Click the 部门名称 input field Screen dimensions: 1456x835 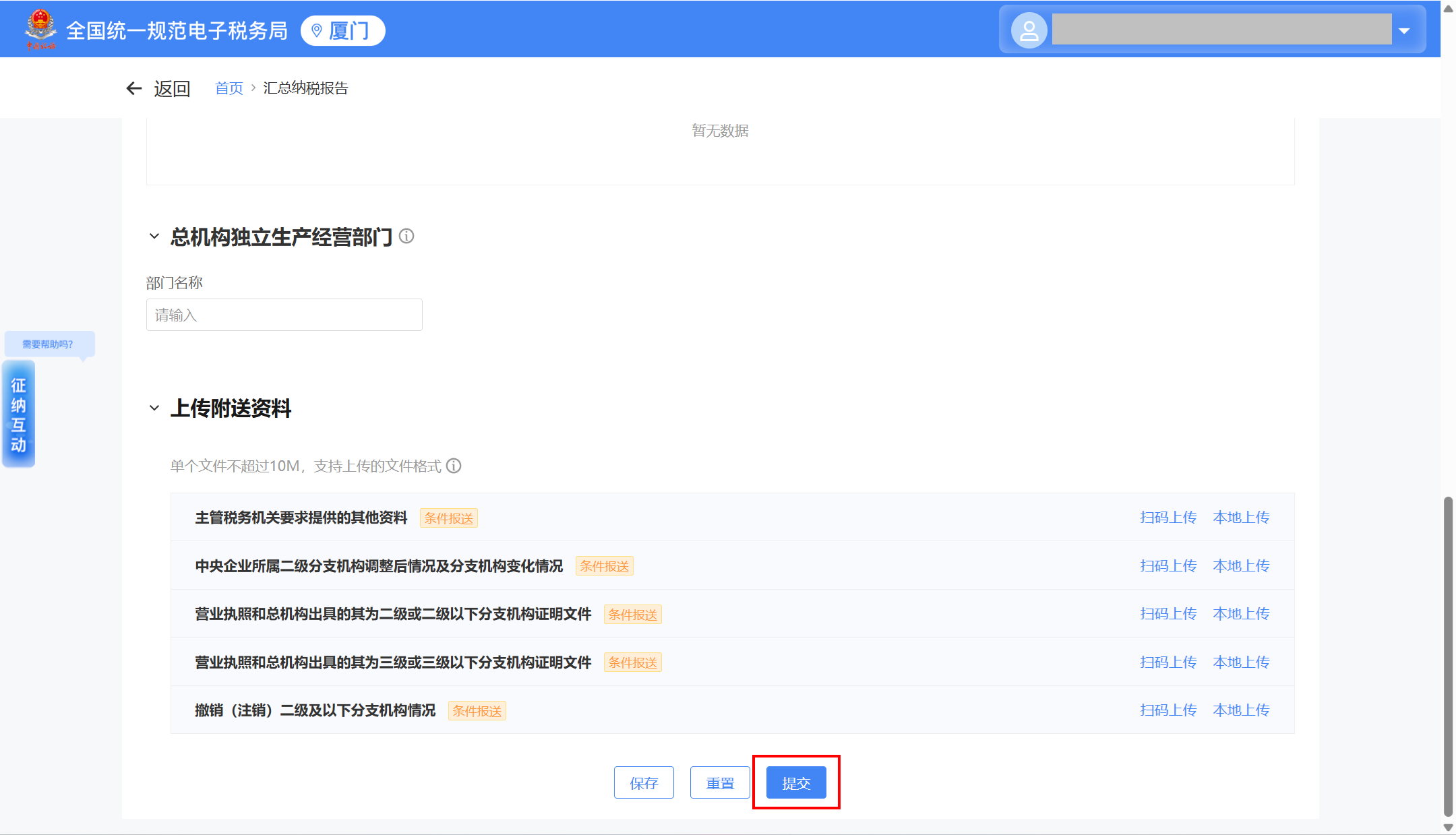[284, 315]
